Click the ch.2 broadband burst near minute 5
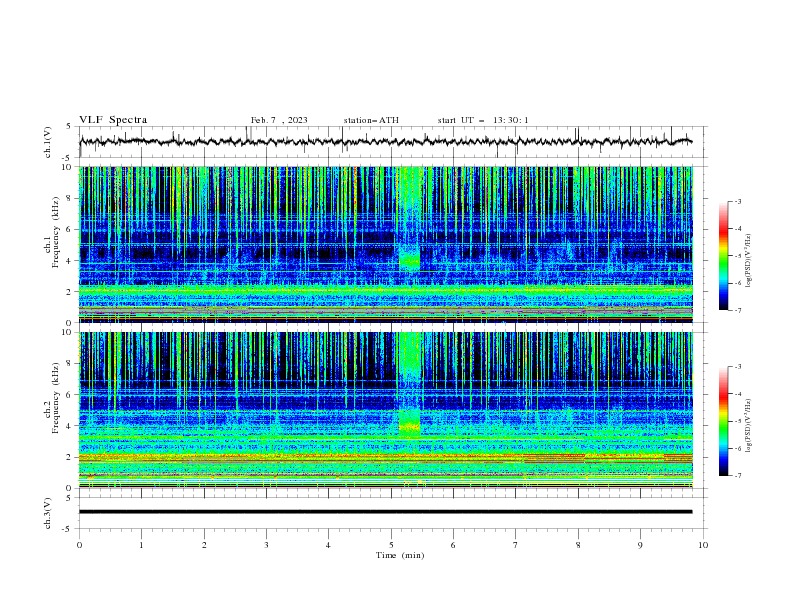This screenshot has height=612, width=792. [x=409, y=386]
